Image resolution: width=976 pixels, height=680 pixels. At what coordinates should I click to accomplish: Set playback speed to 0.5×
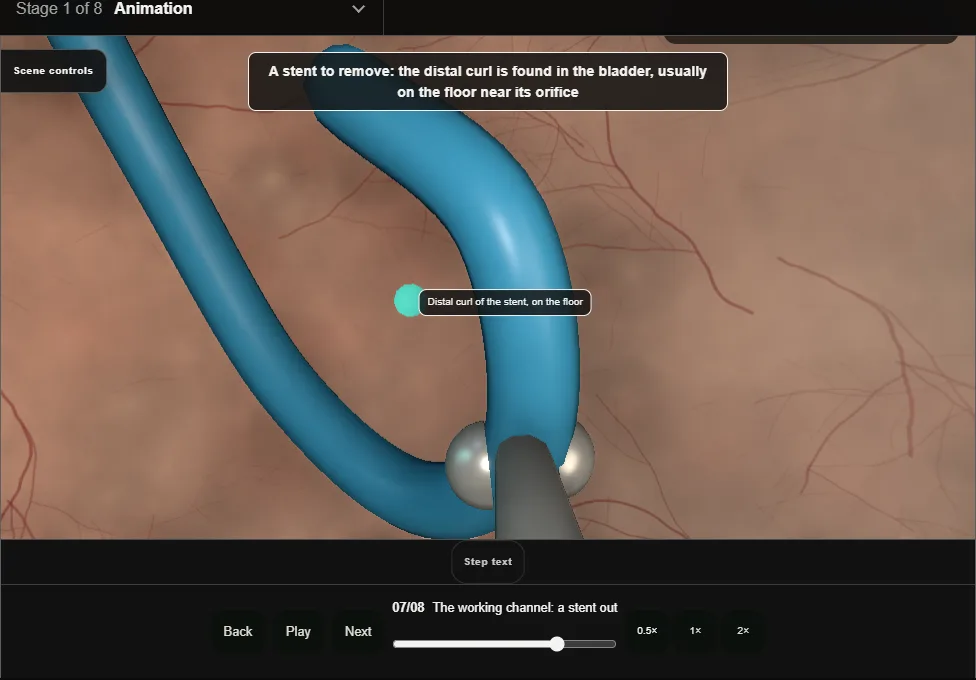[647, 631]
